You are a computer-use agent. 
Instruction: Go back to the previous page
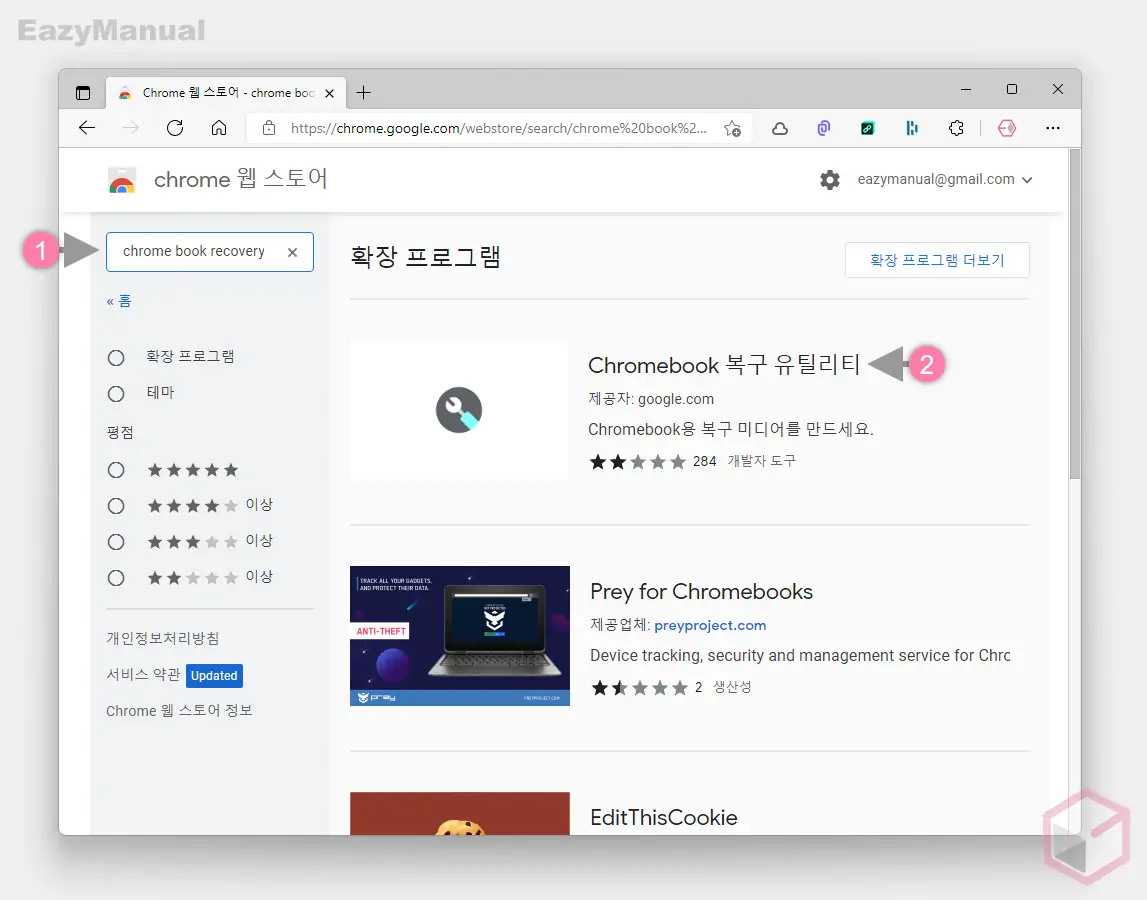[x=87, y=128]
